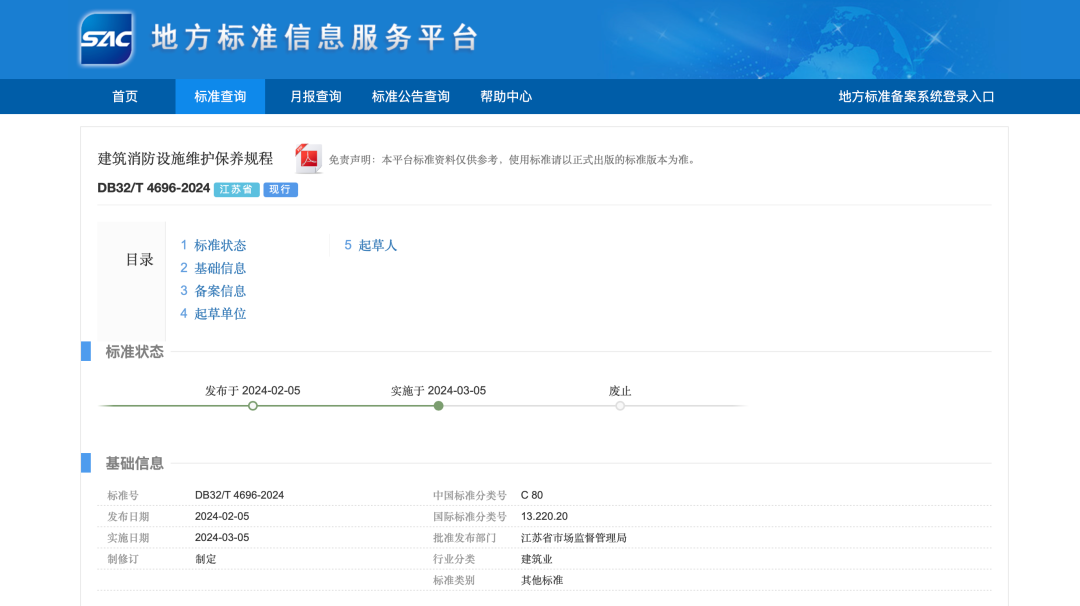The width and height of the screenshot is (1080, 606).
Task: Click 实施日期 value 2024-03-05
Action: pyautogui.click(x=222, y=538)
